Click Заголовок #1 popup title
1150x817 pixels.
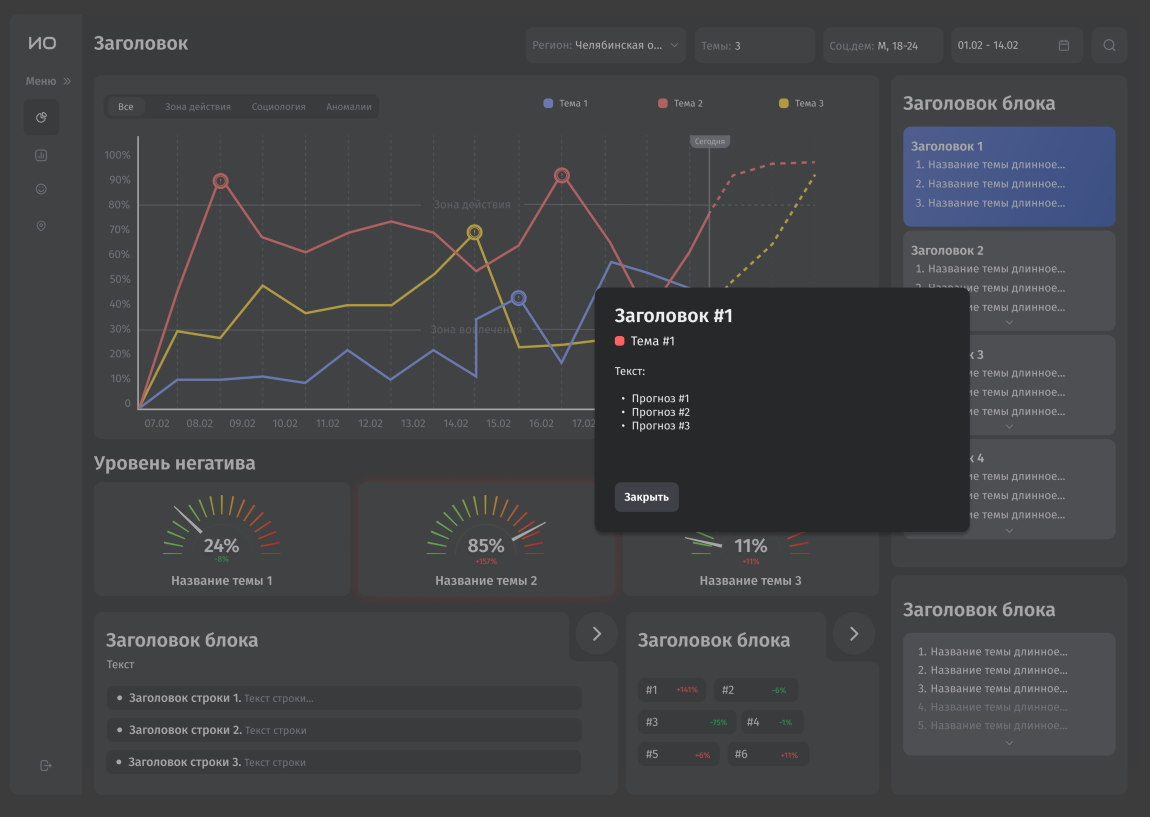(x=673, y=315)
